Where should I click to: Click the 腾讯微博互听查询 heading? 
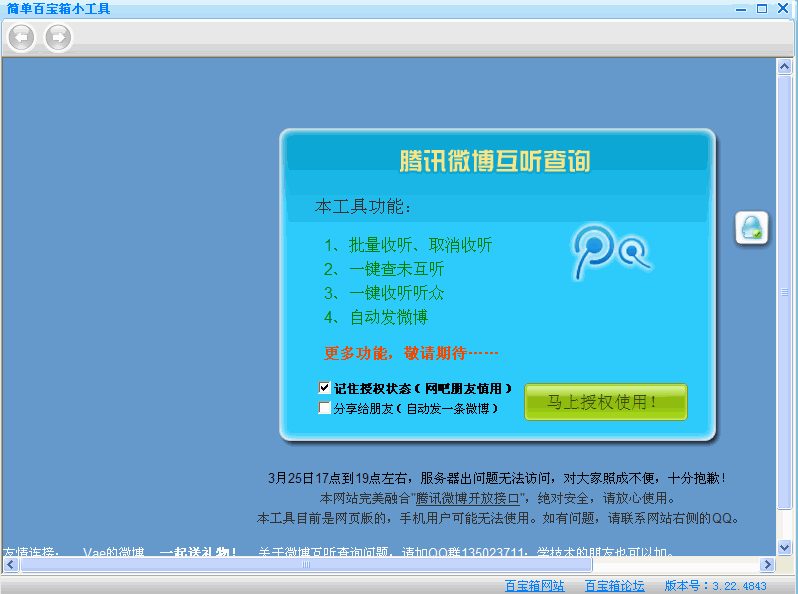click(x=495, y=161)
